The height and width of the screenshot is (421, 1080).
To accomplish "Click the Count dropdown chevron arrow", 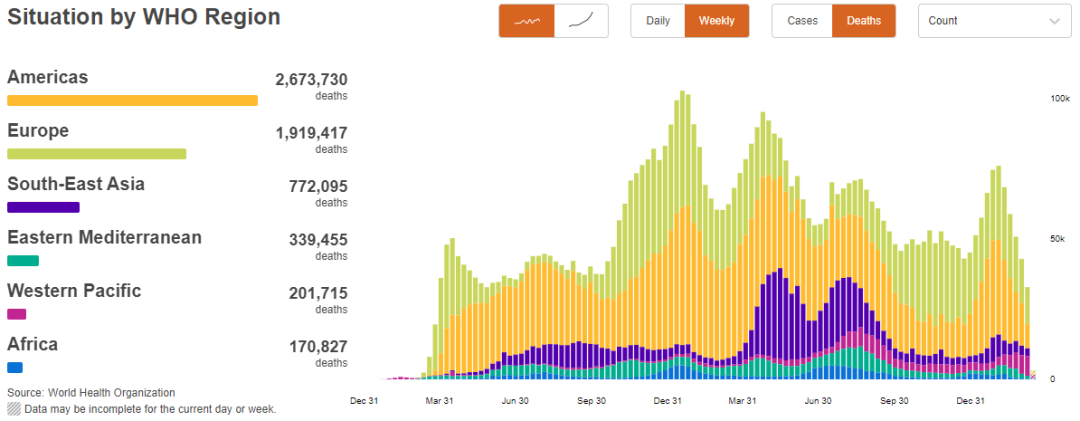I will pyautogui.click(x=1055, y=21).
